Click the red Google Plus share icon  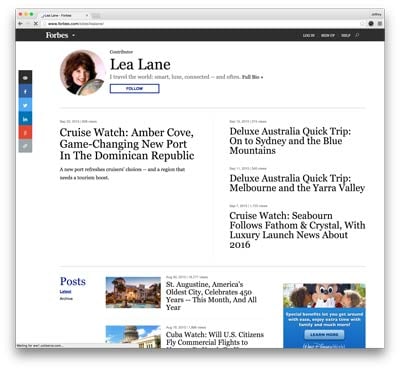(25, 133)
